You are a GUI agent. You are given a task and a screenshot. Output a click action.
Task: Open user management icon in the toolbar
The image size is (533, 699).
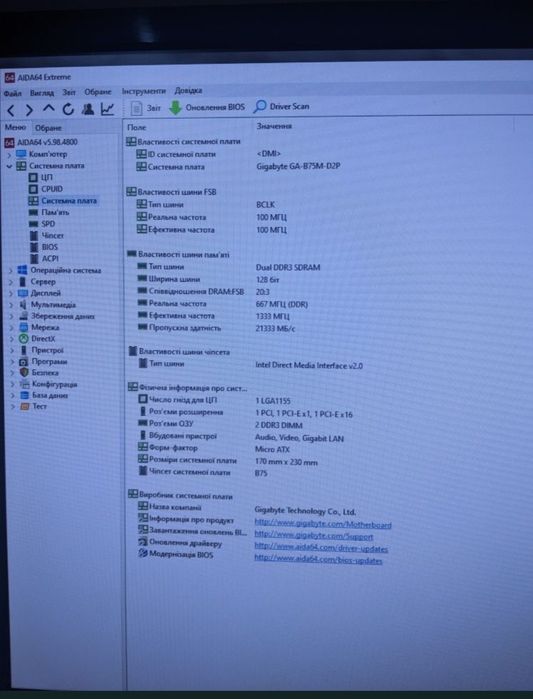click(88, 109)
